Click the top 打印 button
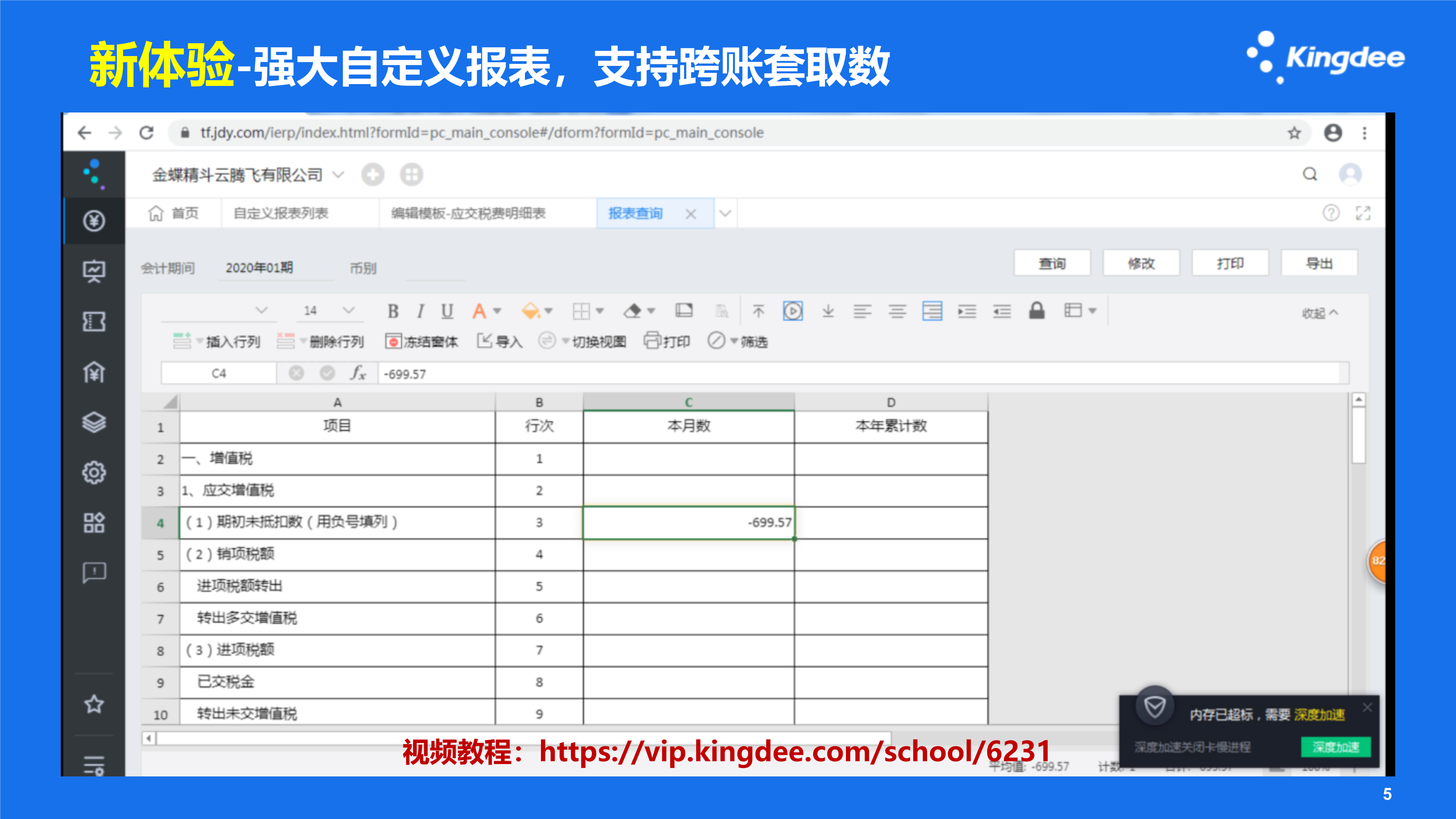The image size is (1456, 819). click(1230, 264)
